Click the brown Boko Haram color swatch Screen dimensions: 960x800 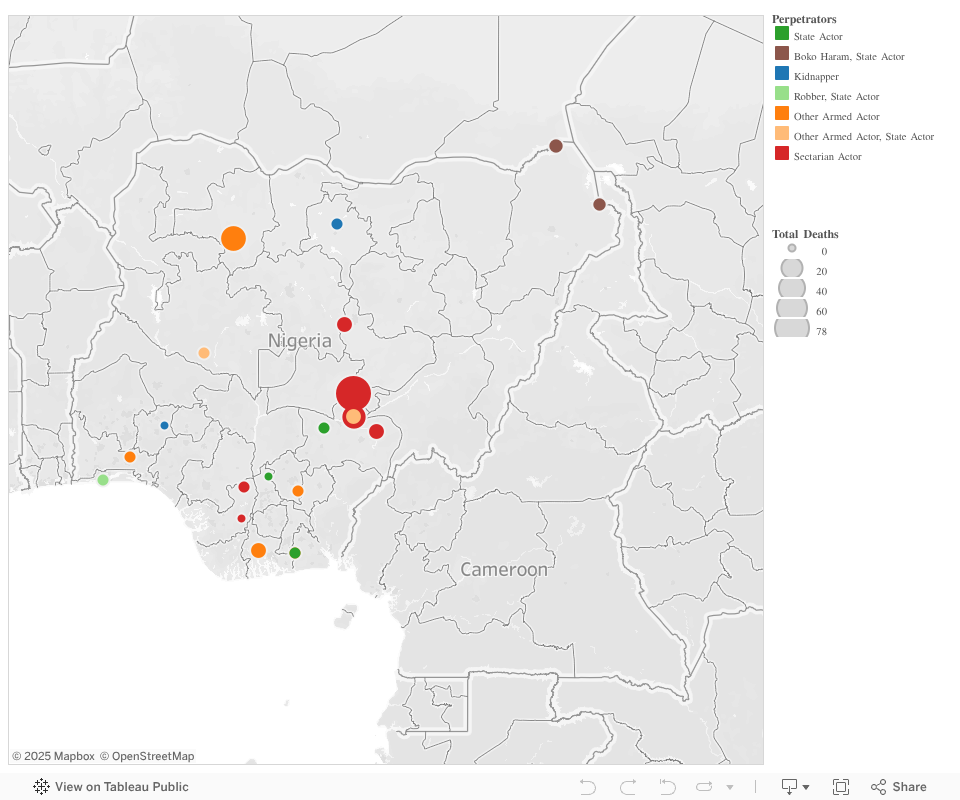(x=781, y=56)
